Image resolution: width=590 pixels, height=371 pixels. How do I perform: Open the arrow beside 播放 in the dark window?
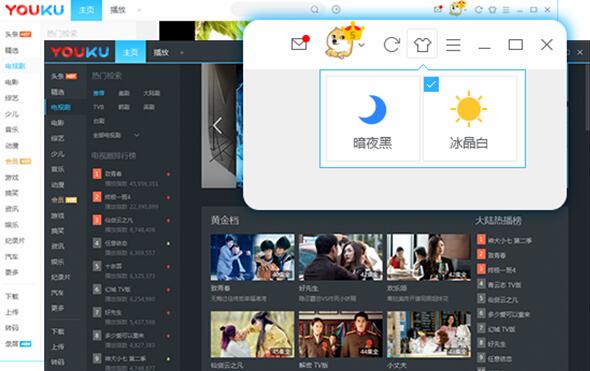182,52
